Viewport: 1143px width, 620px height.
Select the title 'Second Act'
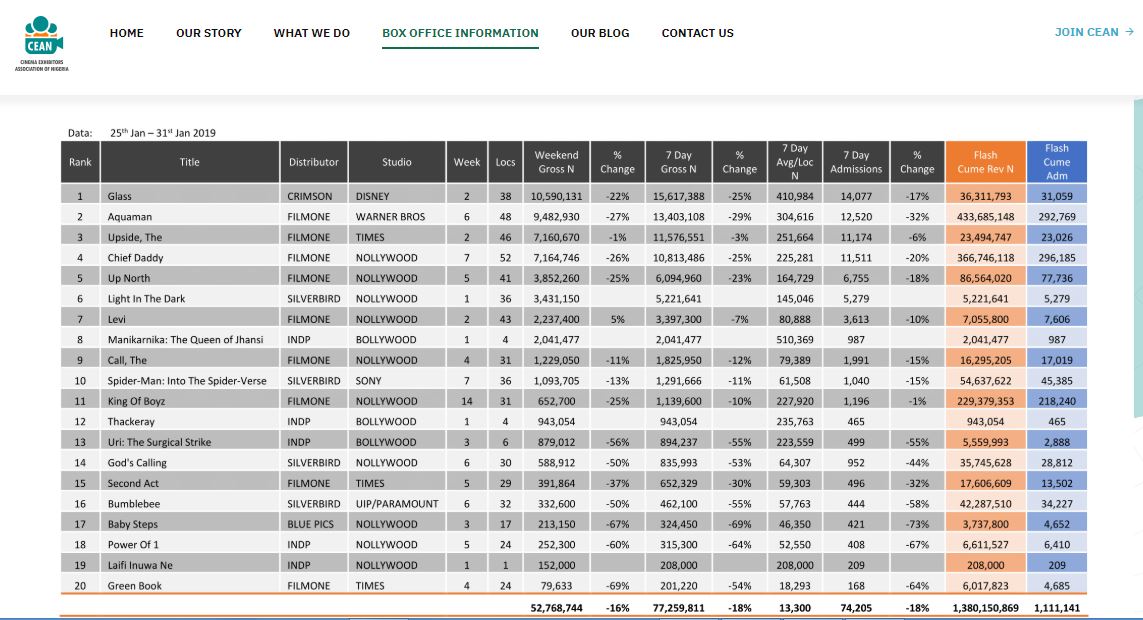pos(133,482)
